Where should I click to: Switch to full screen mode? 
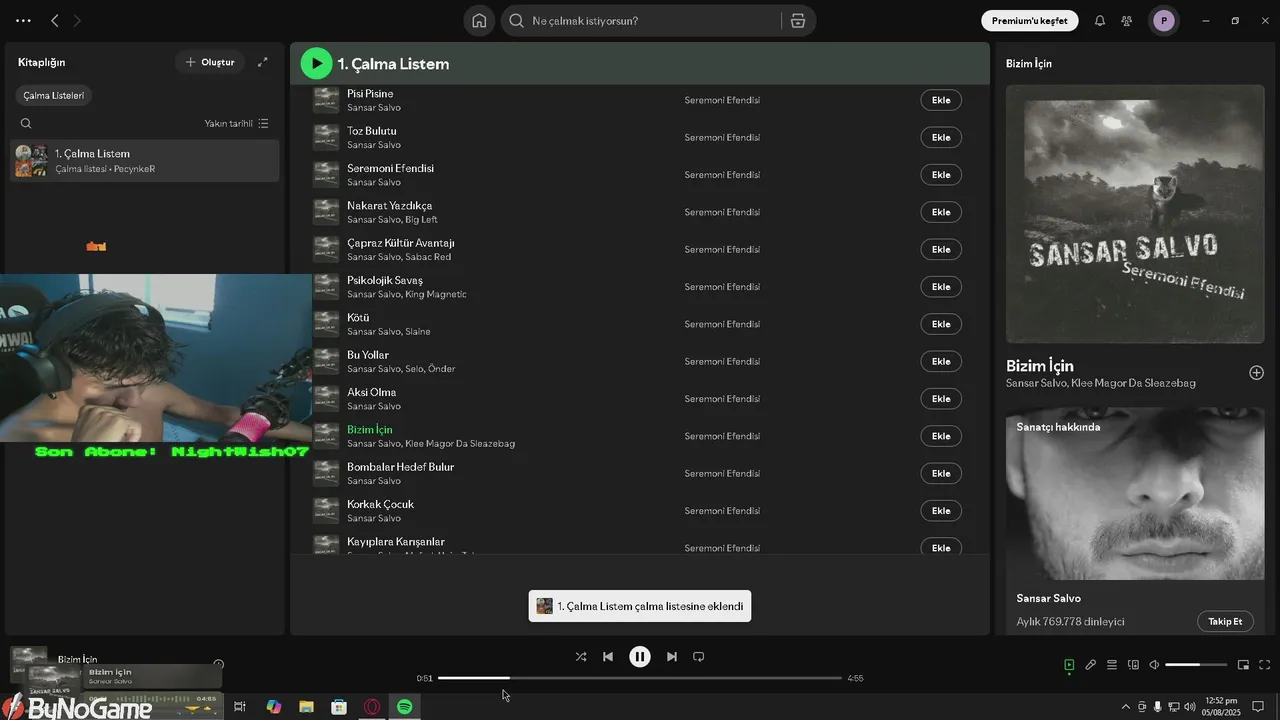(1264, 665)
